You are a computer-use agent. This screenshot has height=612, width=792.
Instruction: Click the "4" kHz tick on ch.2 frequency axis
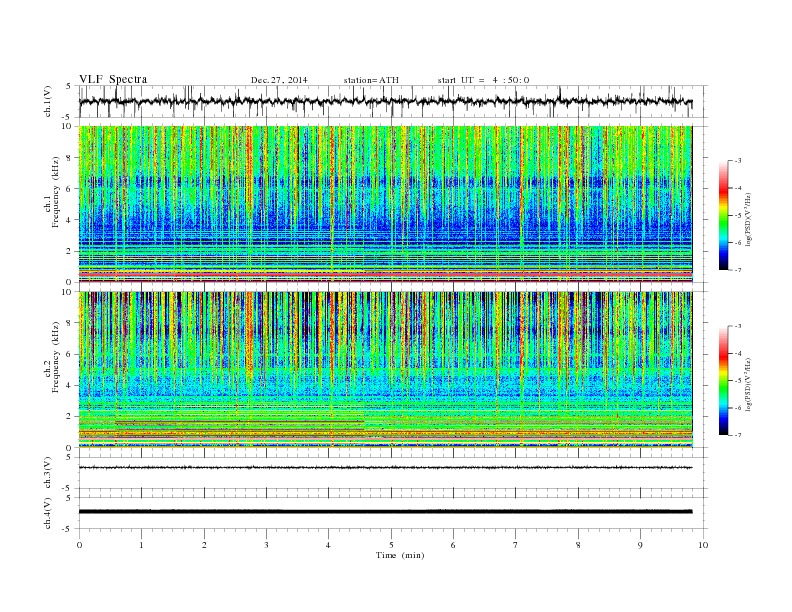70,385
